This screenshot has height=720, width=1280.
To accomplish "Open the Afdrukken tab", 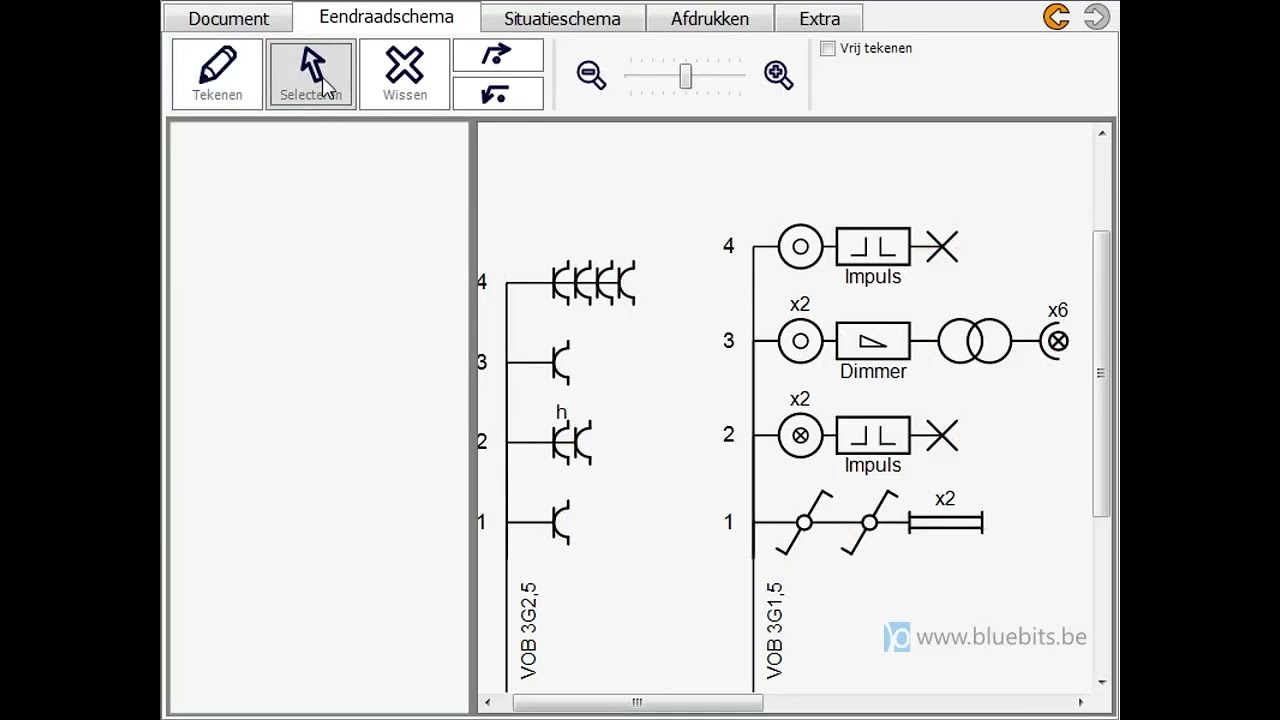I will [710, 18].
